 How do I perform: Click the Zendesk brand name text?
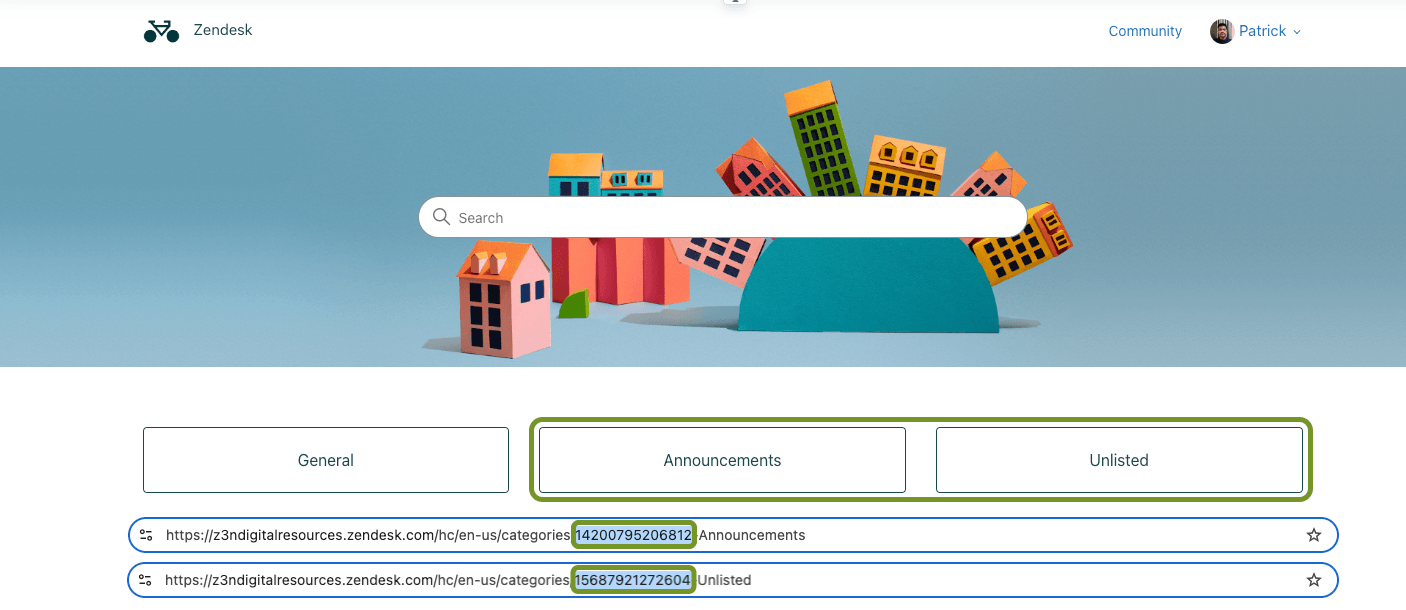[x=223, y=30]
